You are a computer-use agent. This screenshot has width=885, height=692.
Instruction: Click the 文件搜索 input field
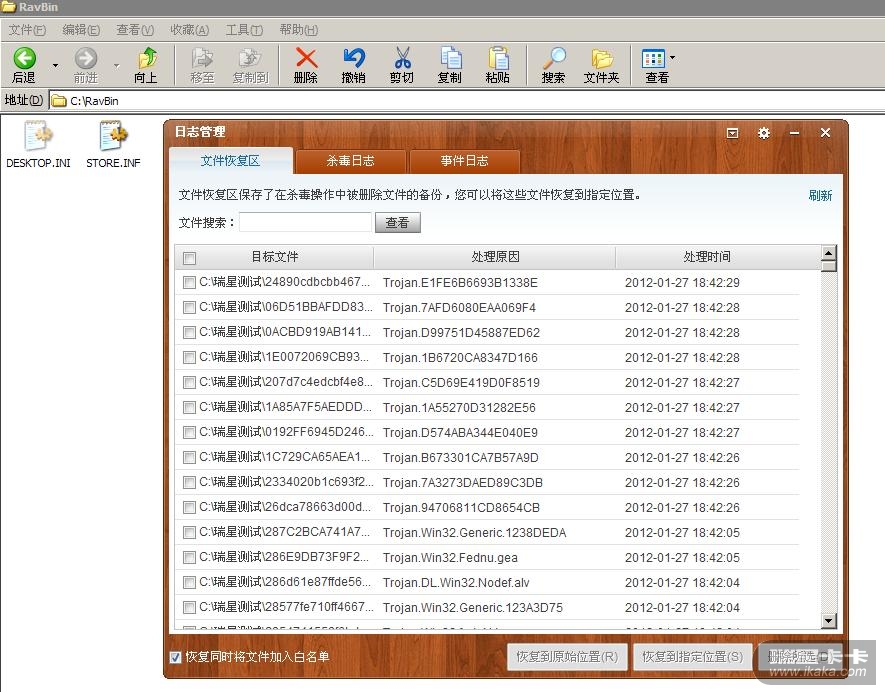pyautogui.click(x=305, y=222)
